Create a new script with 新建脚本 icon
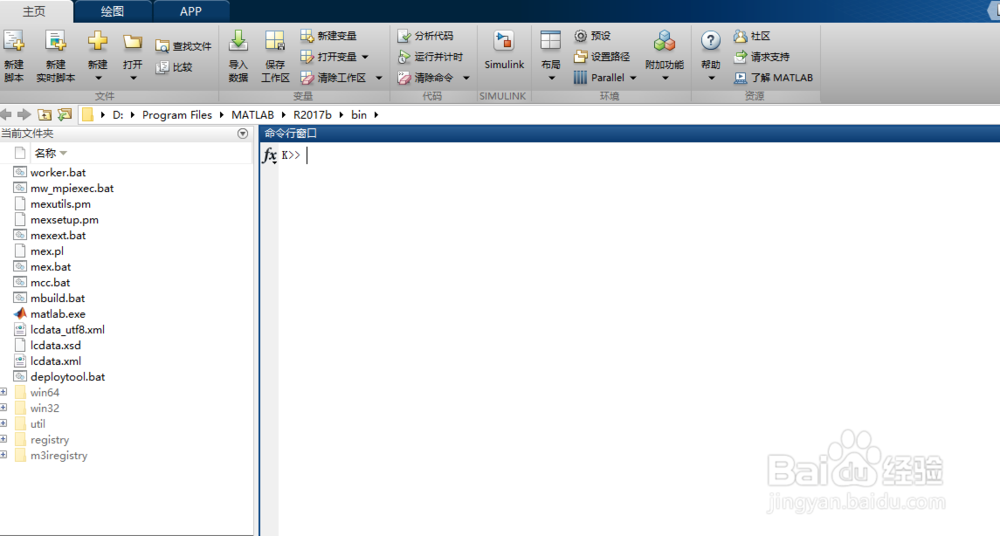This screenshot has height=536, width=1000. pyautogui.click(x=13, y=41)
